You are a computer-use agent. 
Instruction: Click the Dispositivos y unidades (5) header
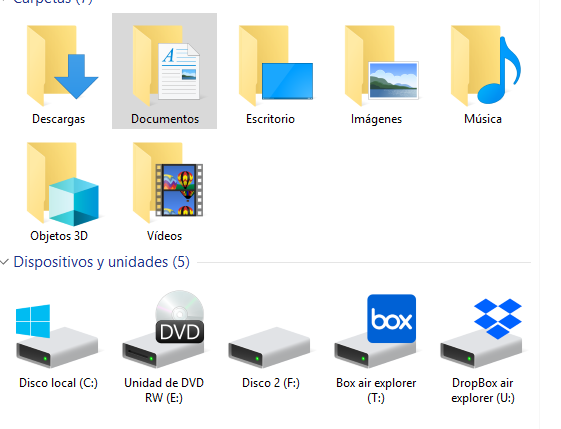click(x=102, y=262)
